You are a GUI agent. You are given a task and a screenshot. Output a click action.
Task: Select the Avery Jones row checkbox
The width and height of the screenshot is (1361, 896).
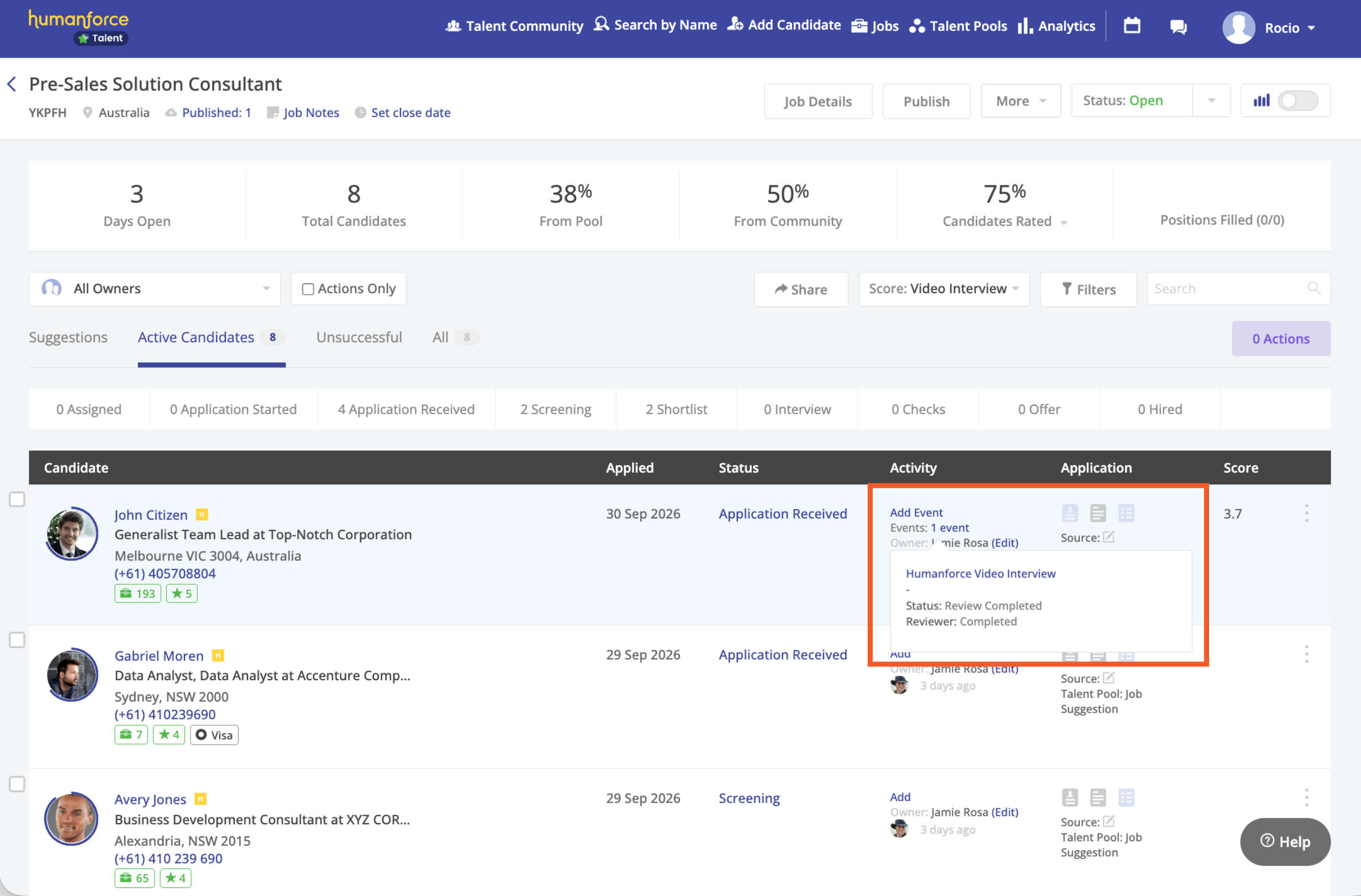pyautogui.click(x=17, y=784)
